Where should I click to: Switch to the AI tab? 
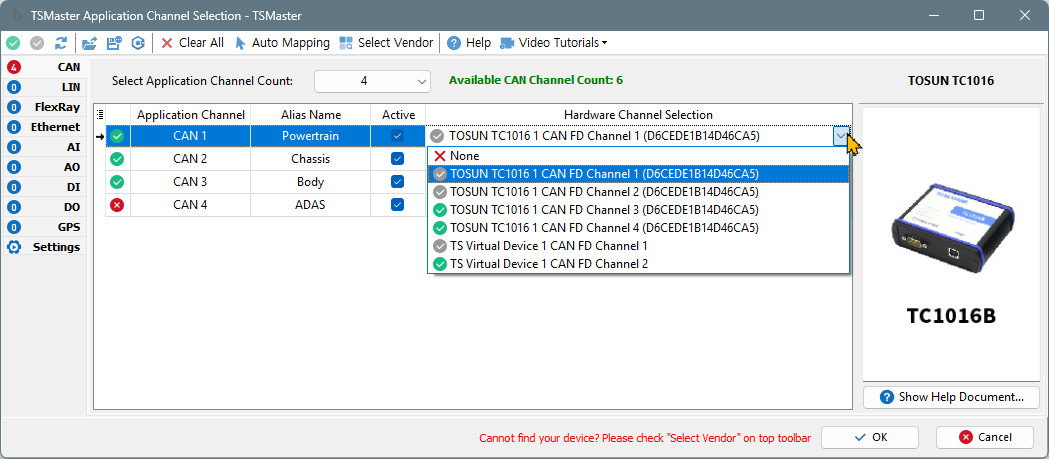(x=44, y=147)
